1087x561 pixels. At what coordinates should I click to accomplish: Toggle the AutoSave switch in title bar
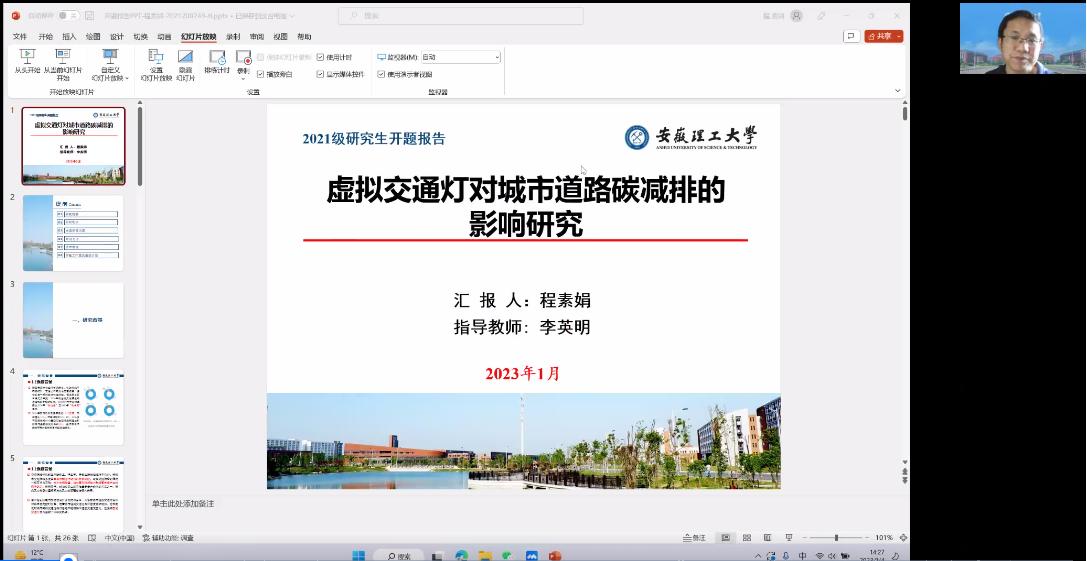(x=67, y=16)
